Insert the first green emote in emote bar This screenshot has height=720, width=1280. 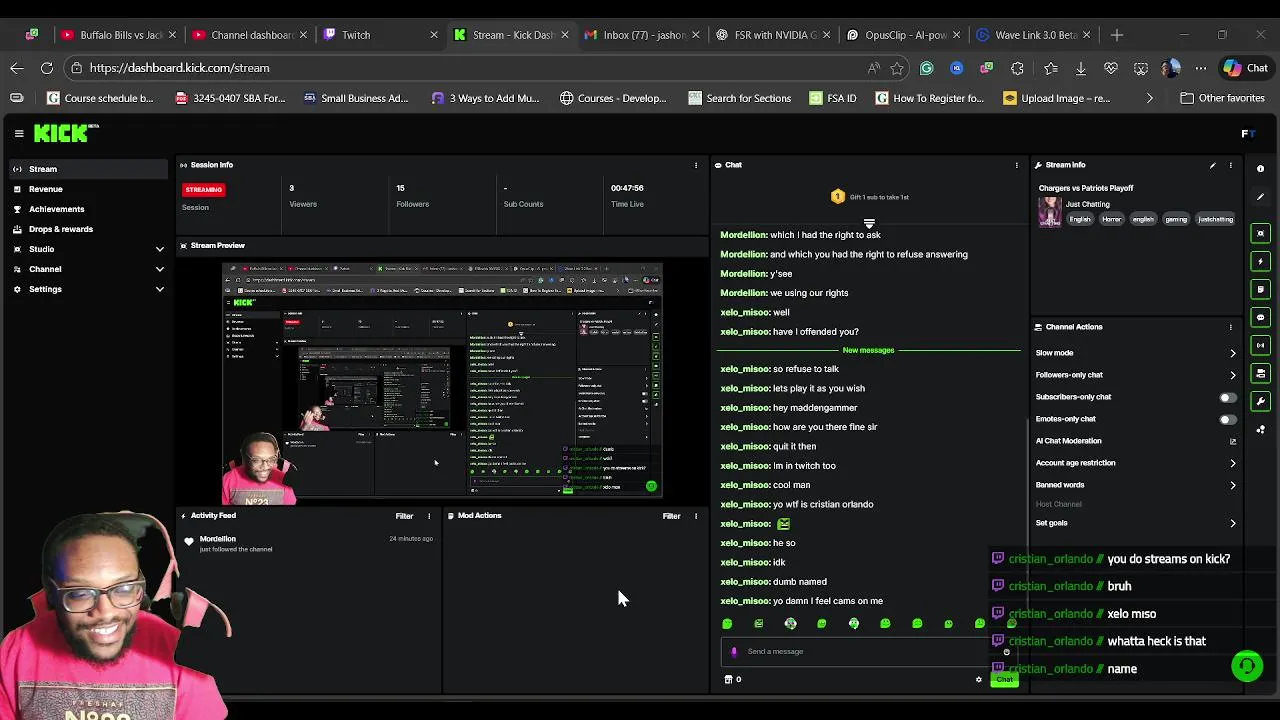pos(727,624)
